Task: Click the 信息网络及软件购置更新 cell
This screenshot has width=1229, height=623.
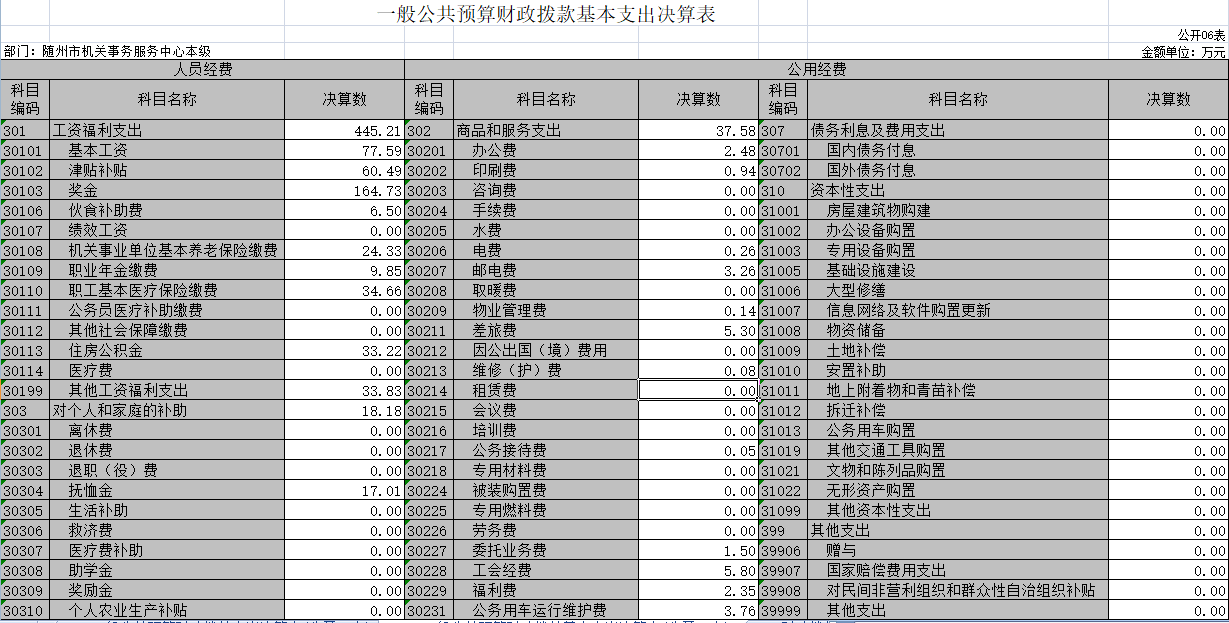Action: coord(957,311)
